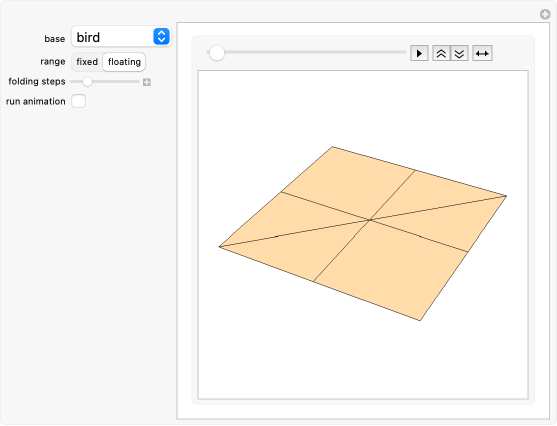Select the floating range option
Screen dimensions: 557x426
(x=124, y=62)
